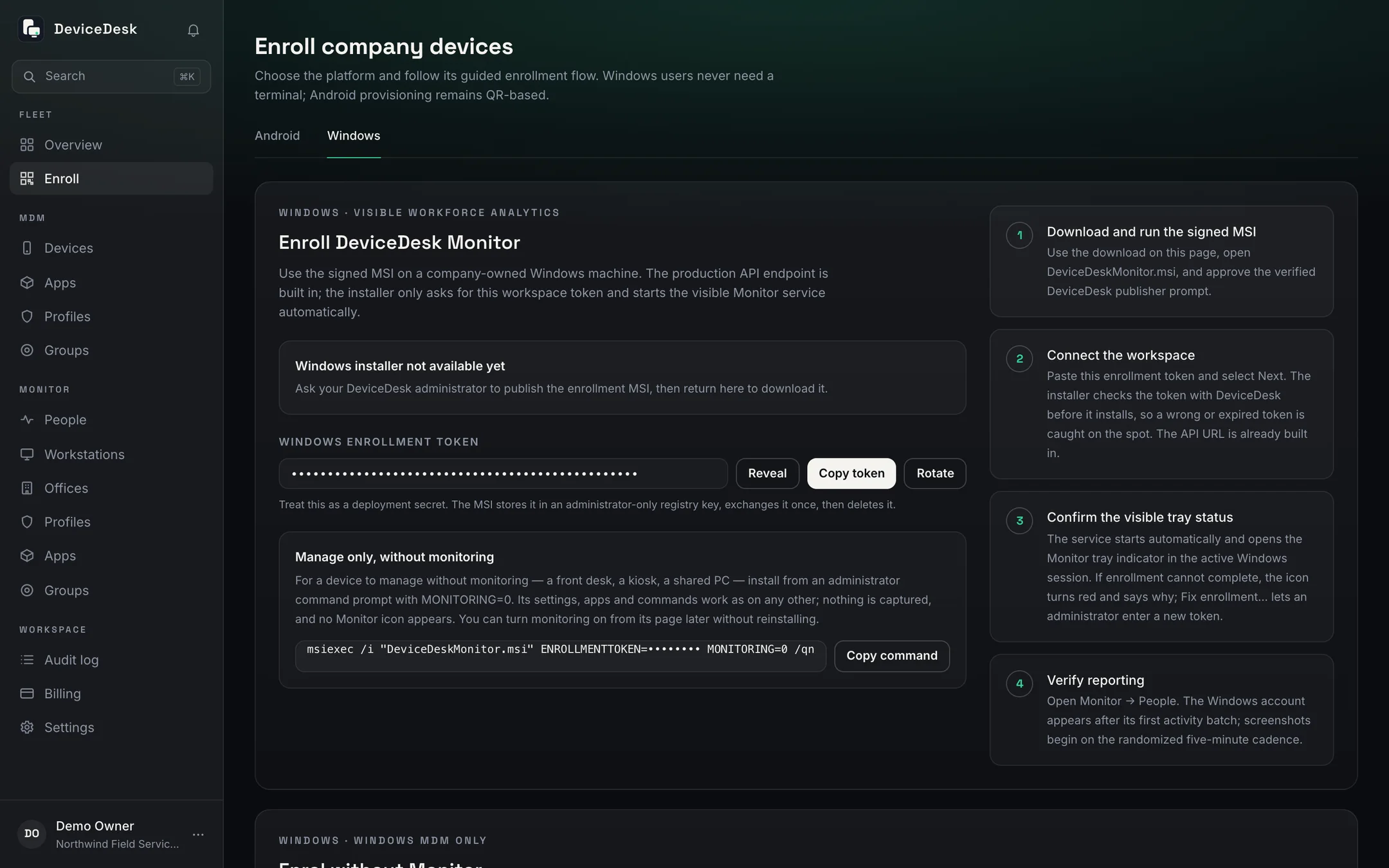Click the 'Windows installer not available yet' heading
The width and height of the screenshot is (1389, 868).
pyautogui.click(x=400, y=366)
